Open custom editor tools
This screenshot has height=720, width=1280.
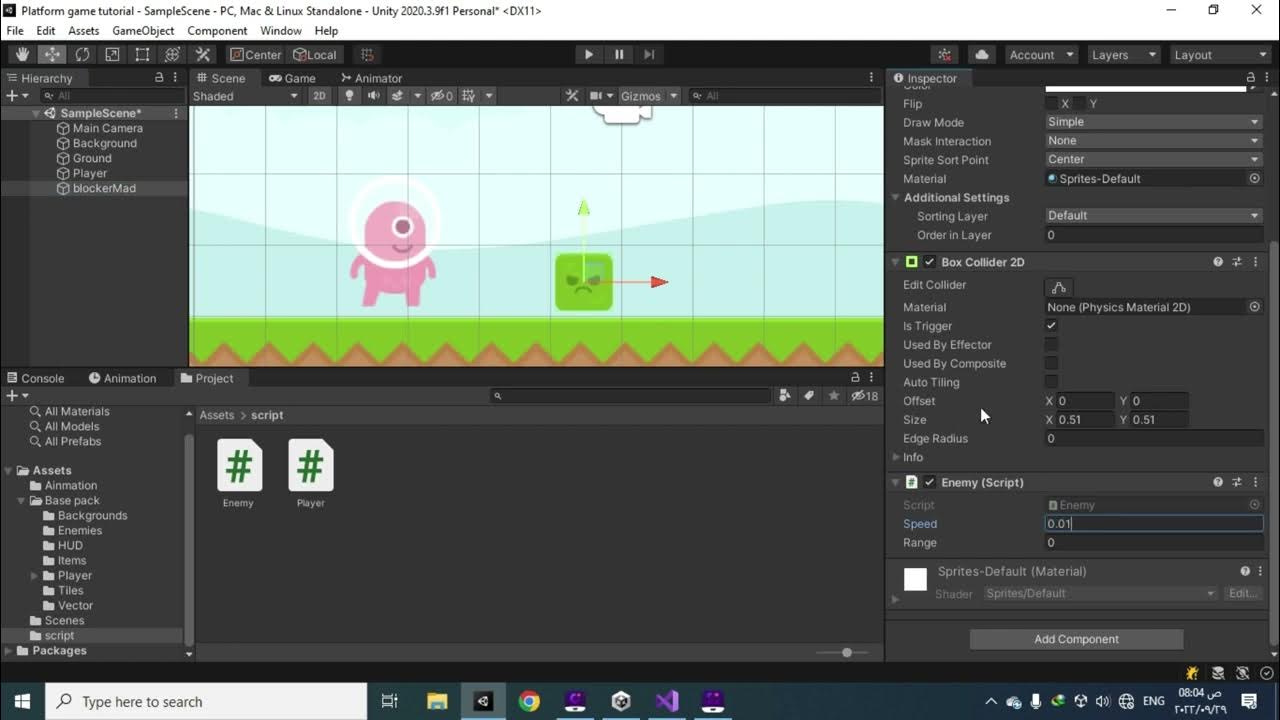202,55
